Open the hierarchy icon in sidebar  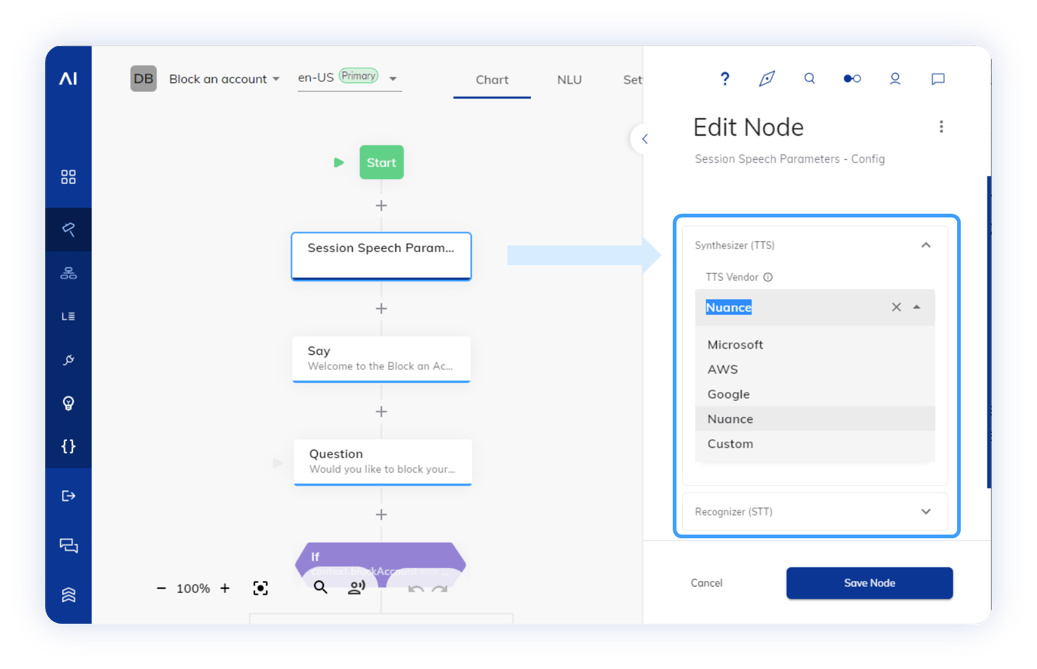coord(68,272)
